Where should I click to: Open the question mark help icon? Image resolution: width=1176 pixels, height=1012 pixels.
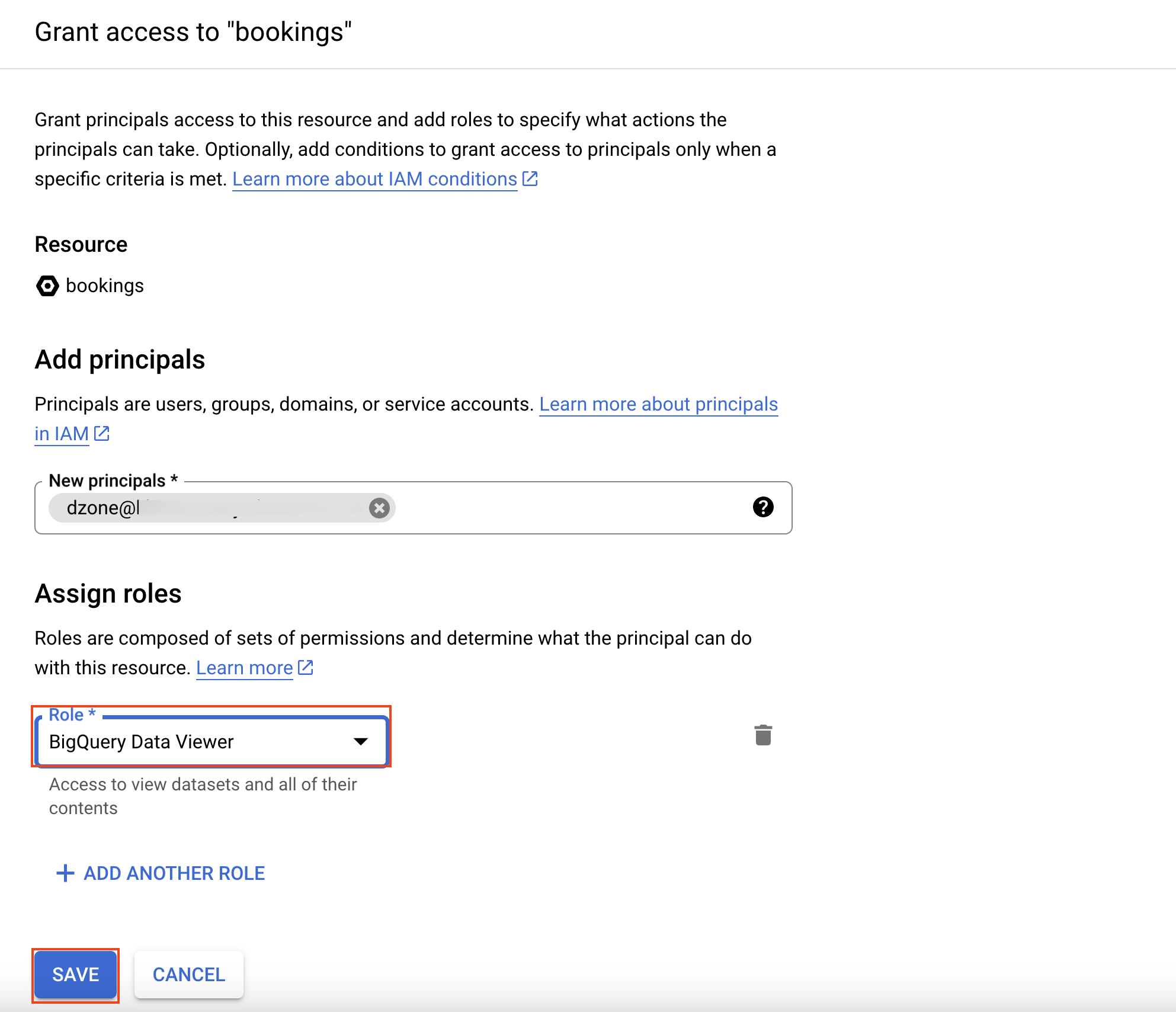[763, 507]
